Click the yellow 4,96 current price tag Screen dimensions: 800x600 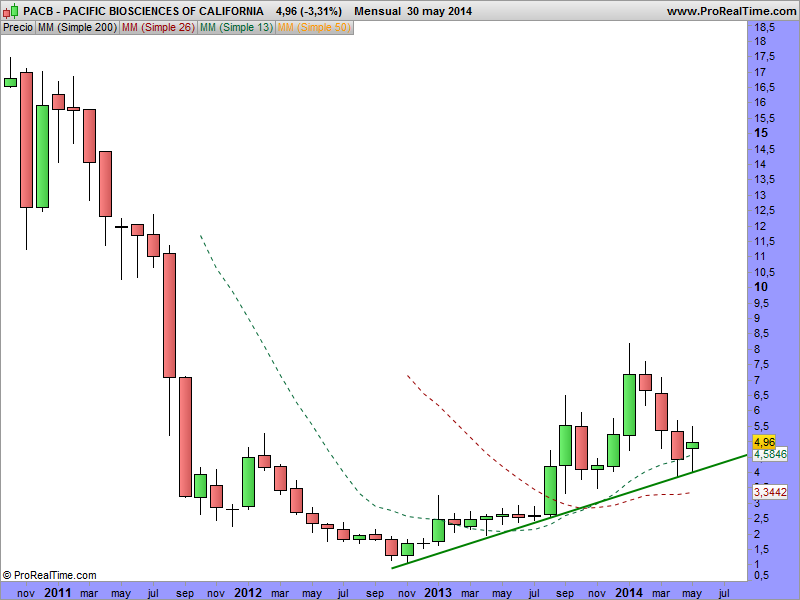click(764, 442)
